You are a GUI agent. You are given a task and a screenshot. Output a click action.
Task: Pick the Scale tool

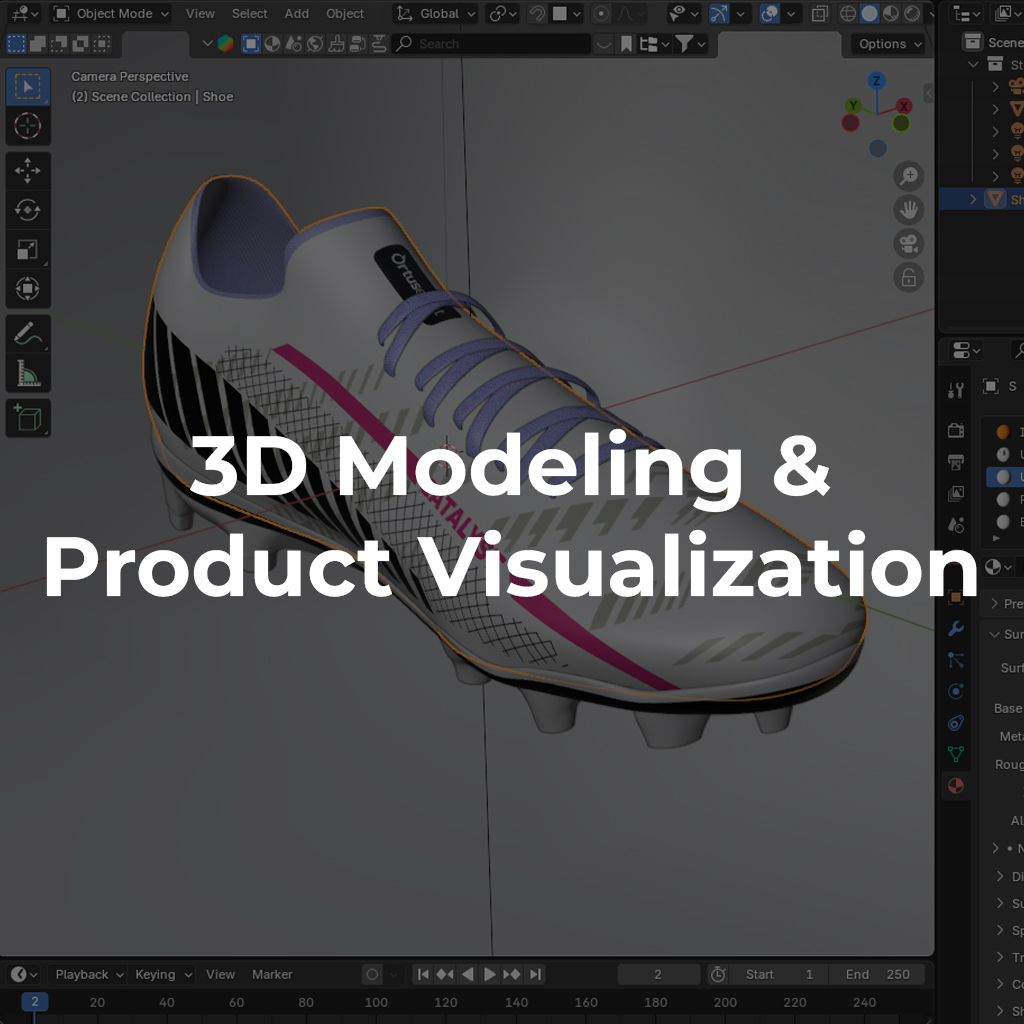tap(27, 250)
